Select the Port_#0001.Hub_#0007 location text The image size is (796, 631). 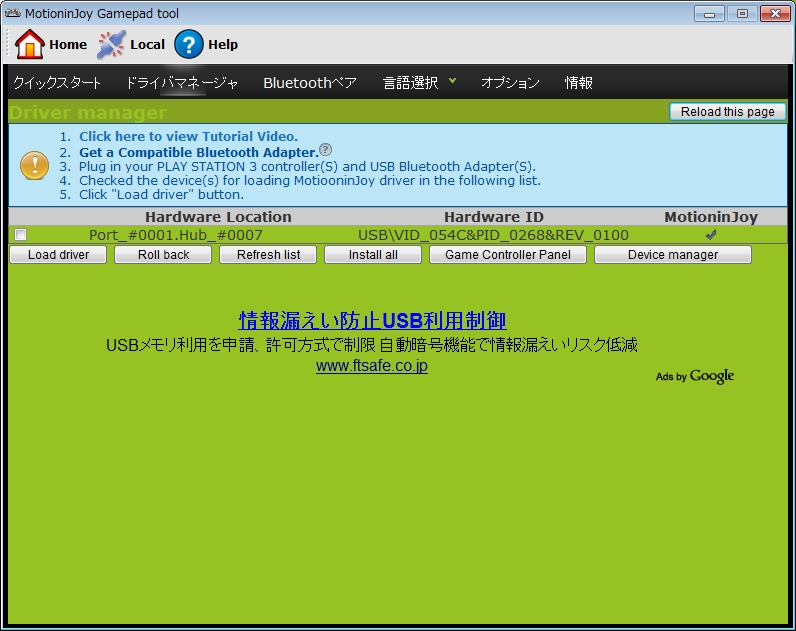(x=176, y=235)
